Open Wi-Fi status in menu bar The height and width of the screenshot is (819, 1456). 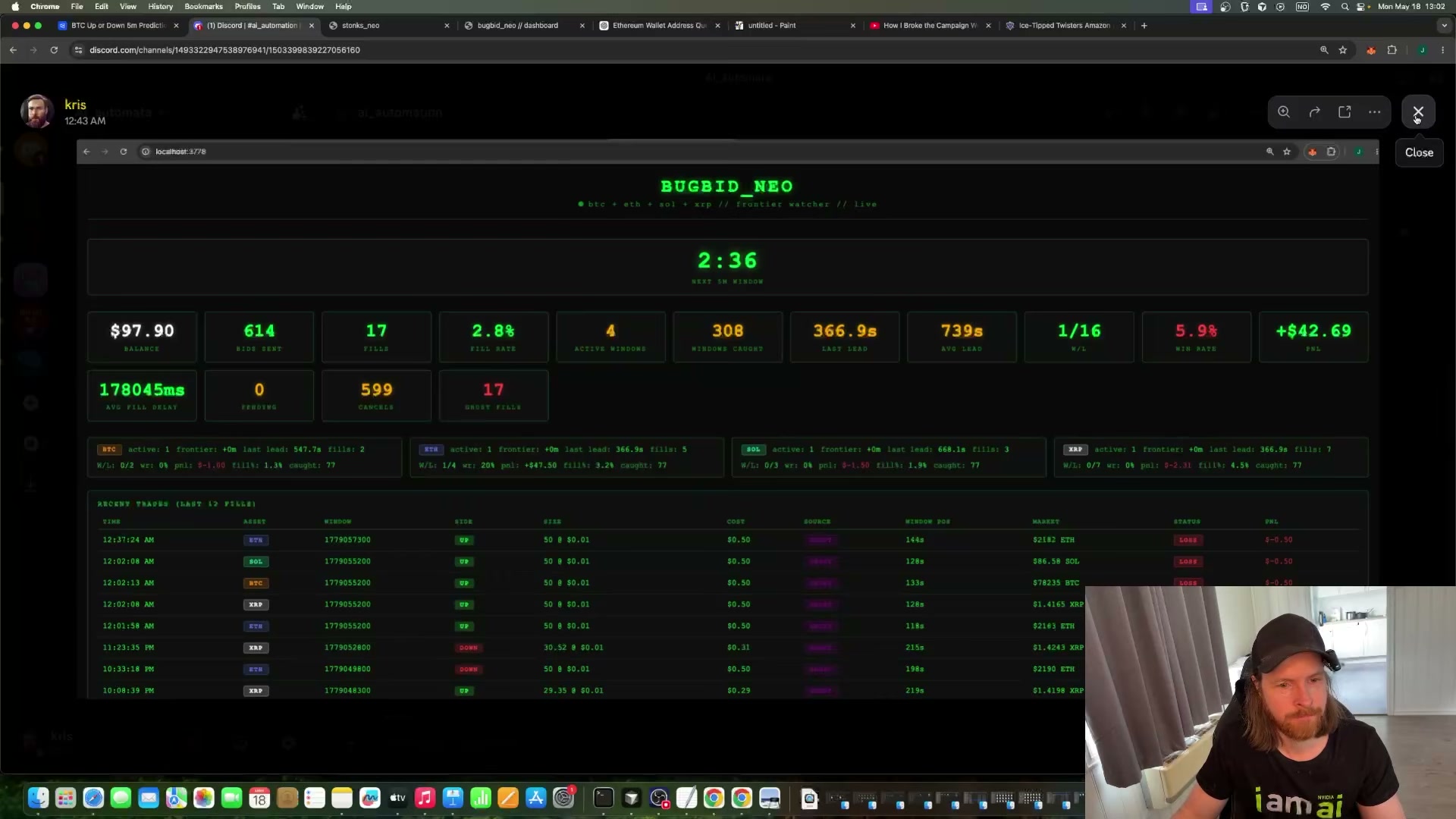click(1326, 6)
